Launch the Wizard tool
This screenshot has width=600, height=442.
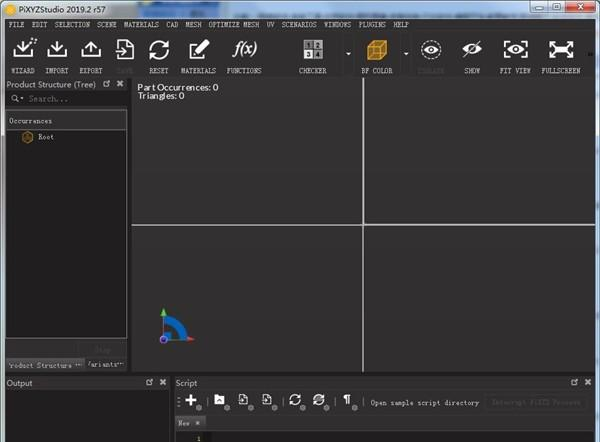coord(22,51)
